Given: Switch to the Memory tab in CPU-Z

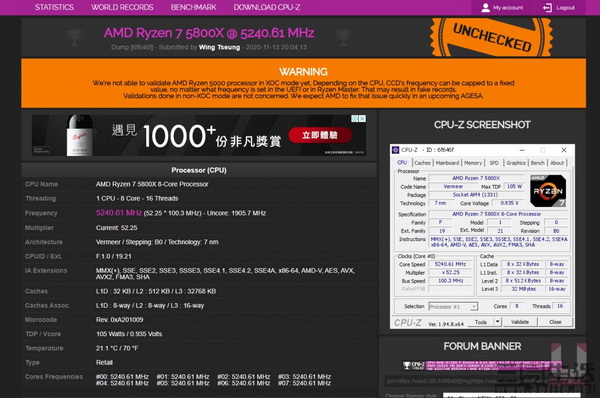Looking at the screenshot, I should click(x=473, y=163).
